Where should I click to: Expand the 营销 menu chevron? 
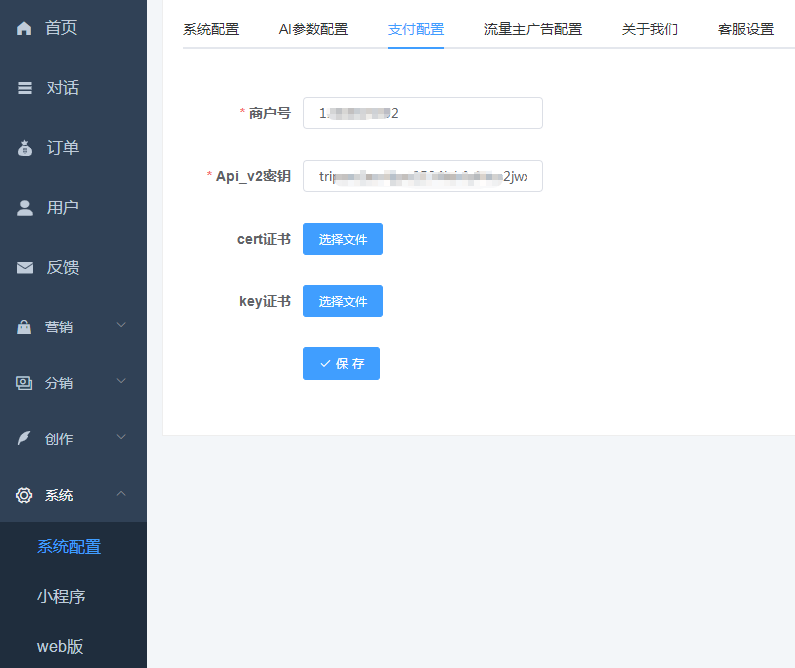121,326
